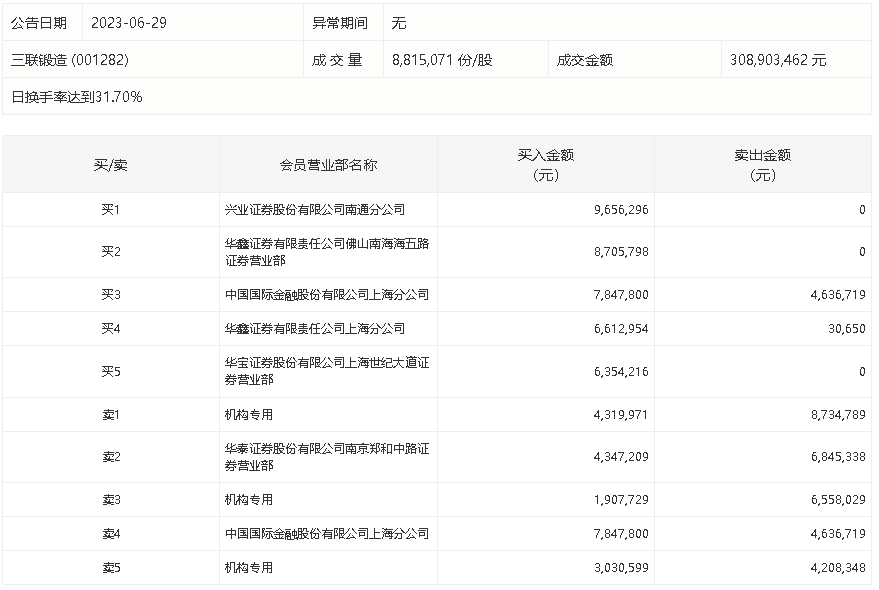Select sell amount 30,650
The width and height of the screenshot is (879, 590).
(x=847, y=329)
